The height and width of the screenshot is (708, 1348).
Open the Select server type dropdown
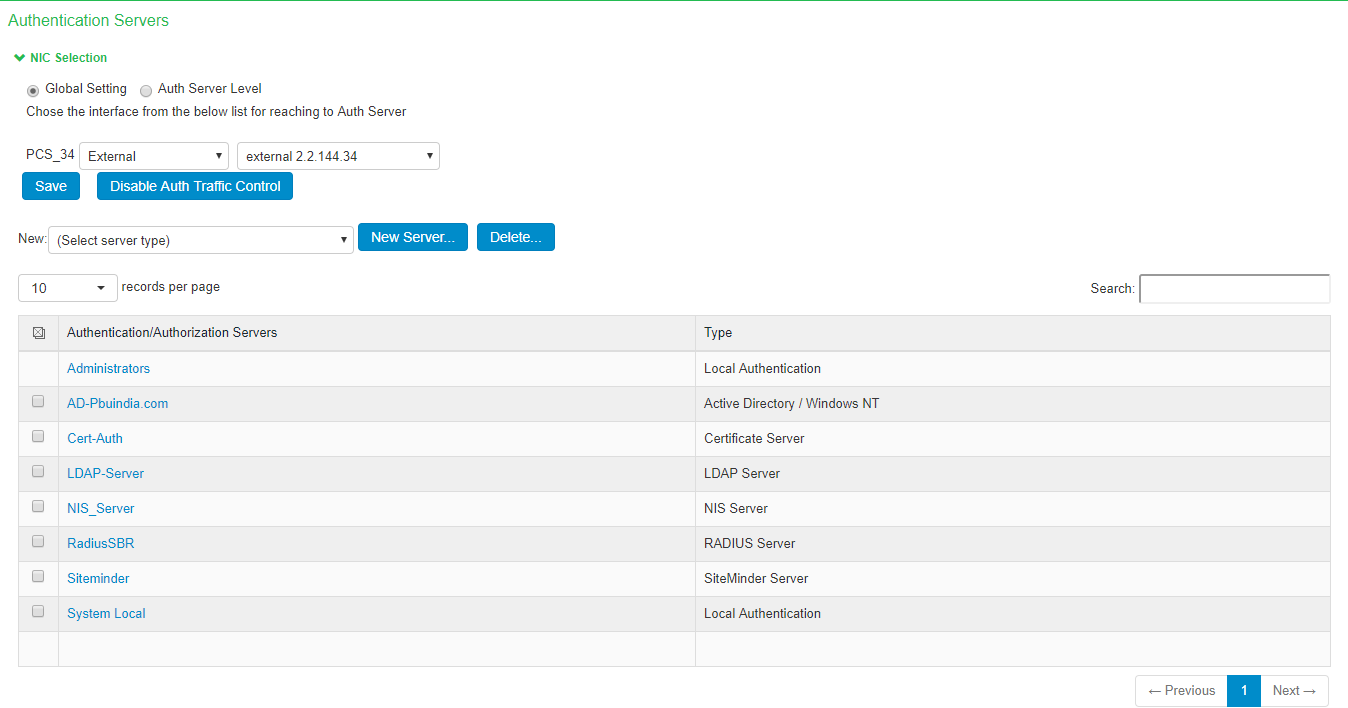click(x=200, y=239)
